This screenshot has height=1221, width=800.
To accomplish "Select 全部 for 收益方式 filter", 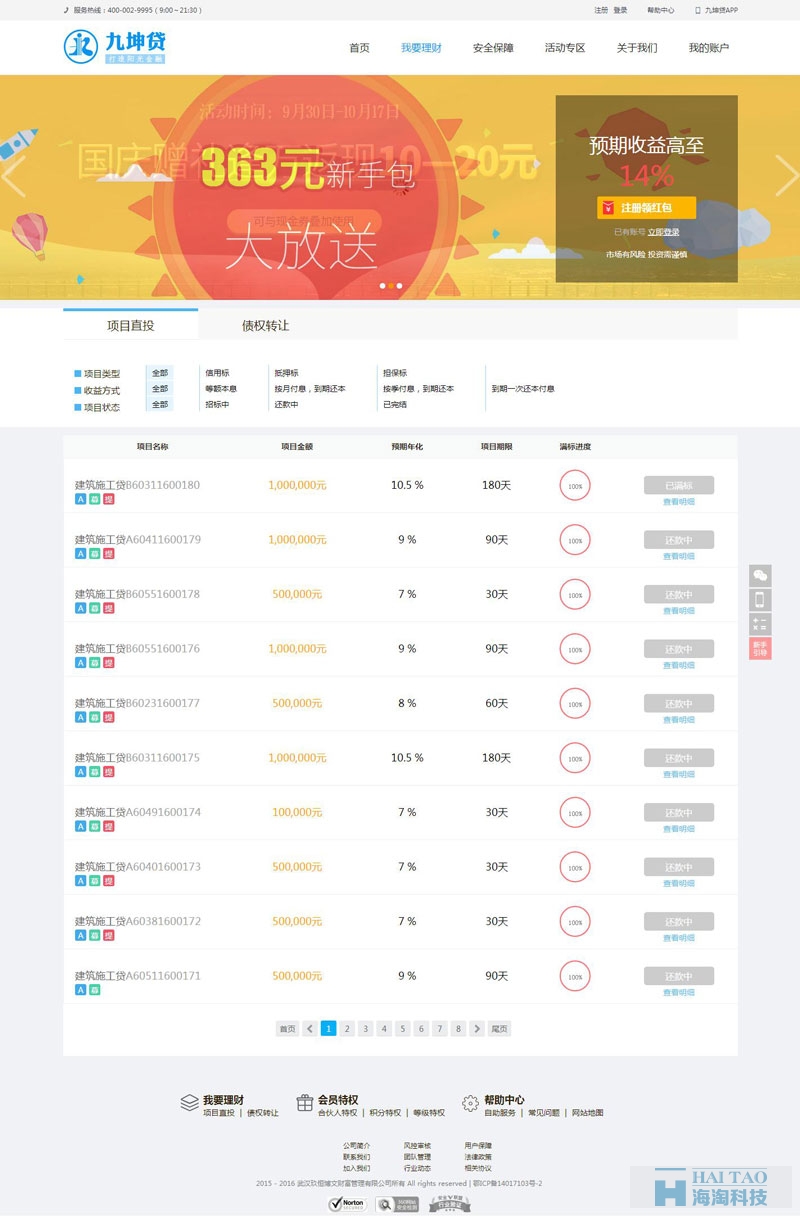I will point(160,389).
